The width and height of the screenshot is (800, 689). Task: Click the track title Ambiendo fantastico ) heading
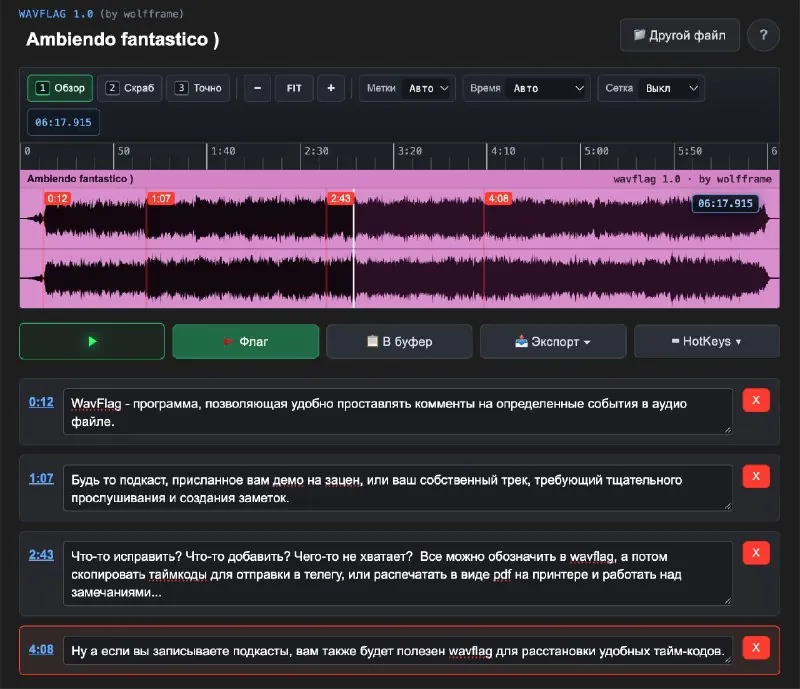click(122, 39)
